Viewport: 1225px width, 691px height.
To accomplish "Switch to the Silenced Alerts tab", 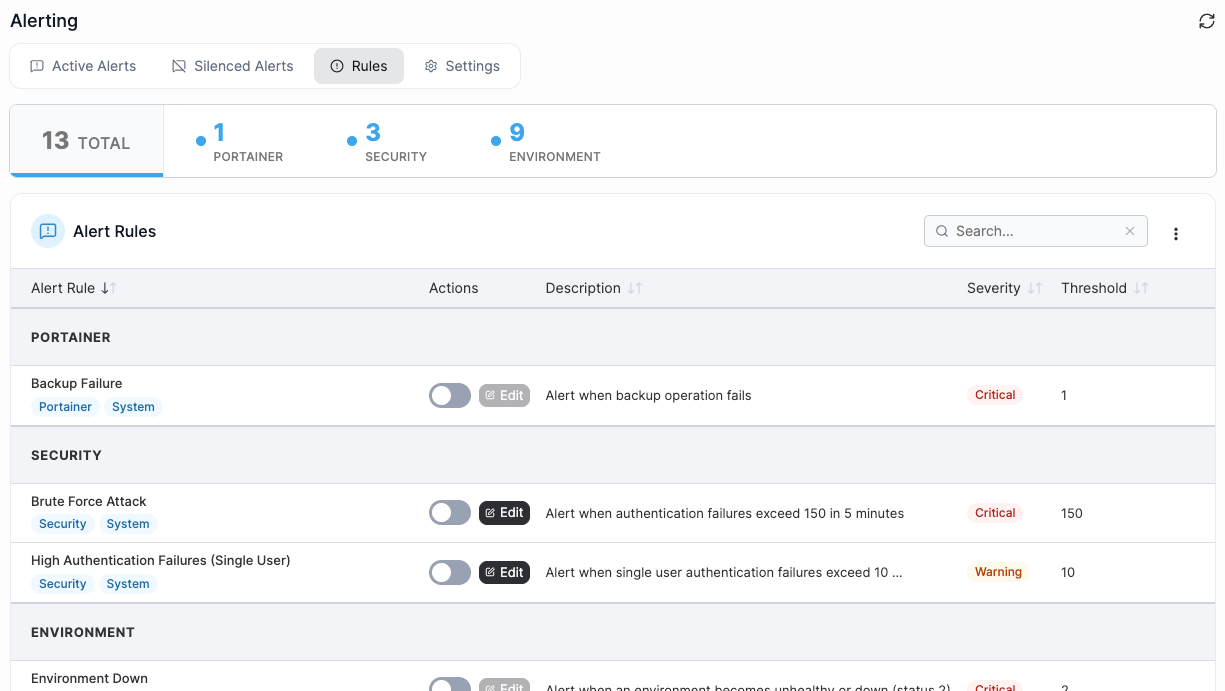I will coord(232,66).
